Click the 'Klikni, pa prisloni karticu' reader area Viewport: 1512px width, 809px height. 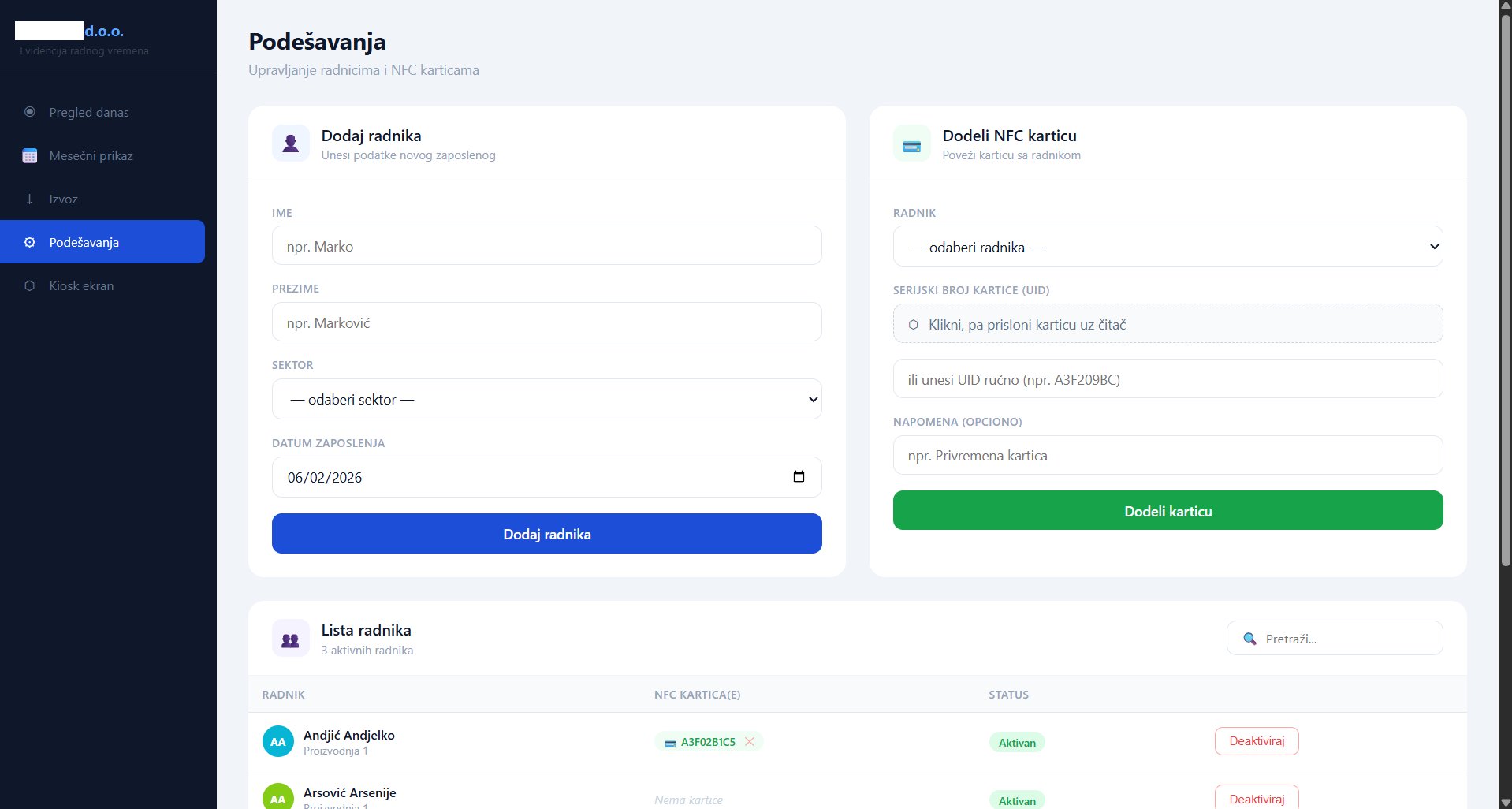point(1168,324)
